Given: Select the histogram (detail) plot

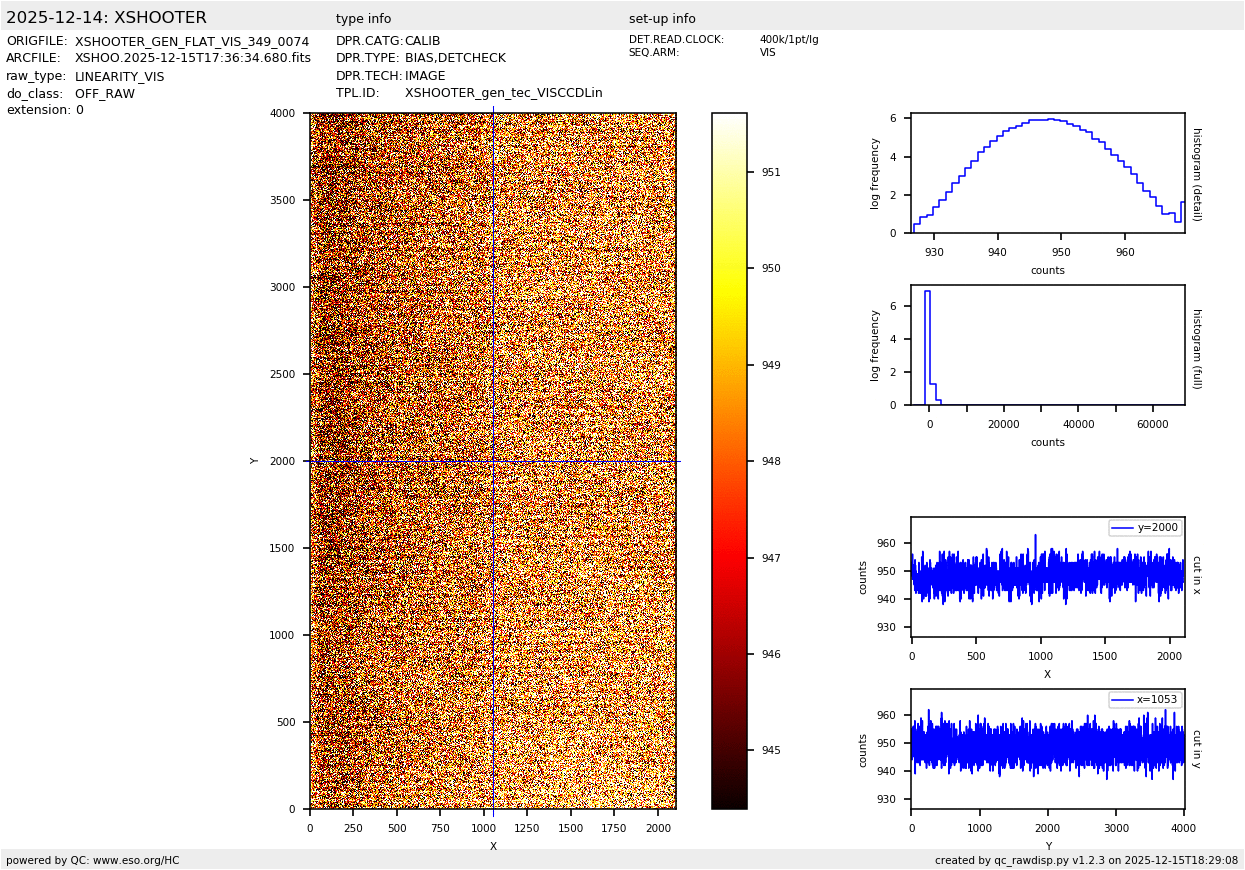Looking at the screenshot, I should (x=1047, y=173).
